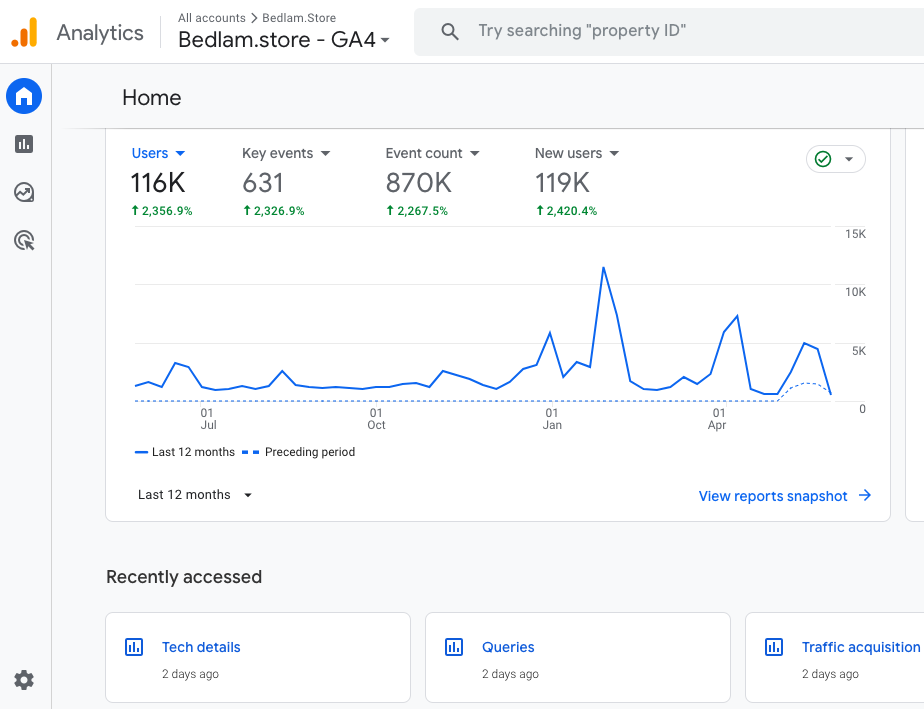The width and height of the screenshot is (924, 709).
Task: Click the Tech details report icon
Action: [x=134, y=647]
